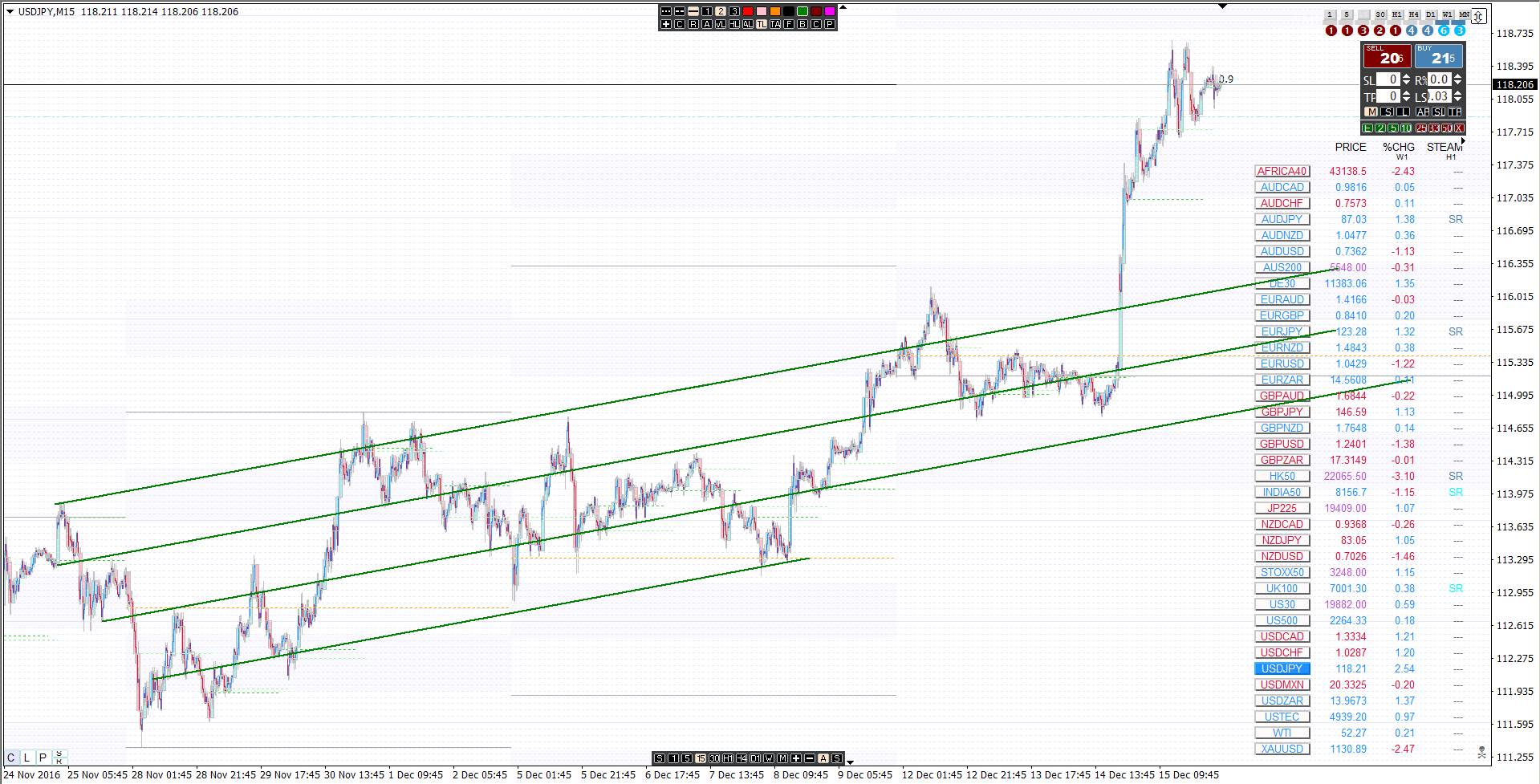Adjust the TP stepper arrows
Image resolution: width=1540 pixels, height=784 pixels.
coord(1406,96)
